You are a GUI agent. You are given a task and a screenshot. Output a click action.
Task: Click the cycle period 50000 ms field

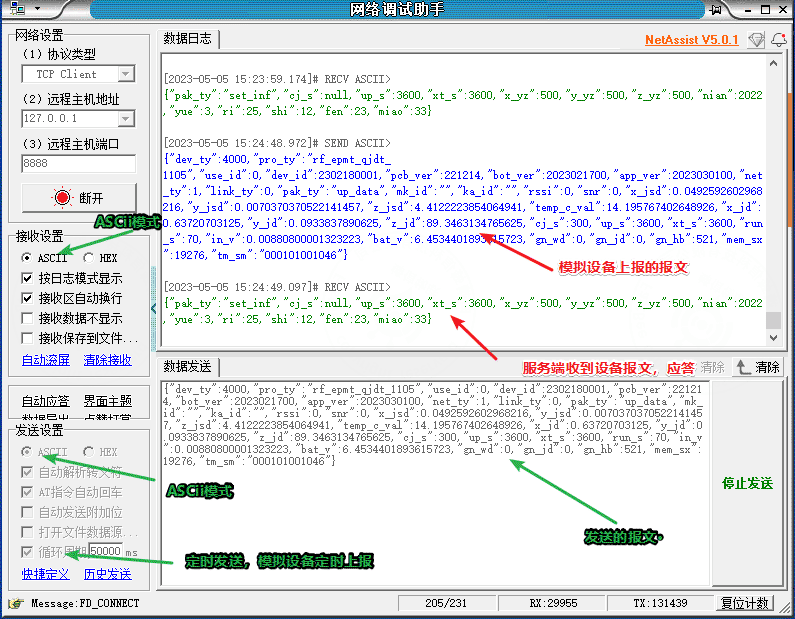click(x=105, y=551)
